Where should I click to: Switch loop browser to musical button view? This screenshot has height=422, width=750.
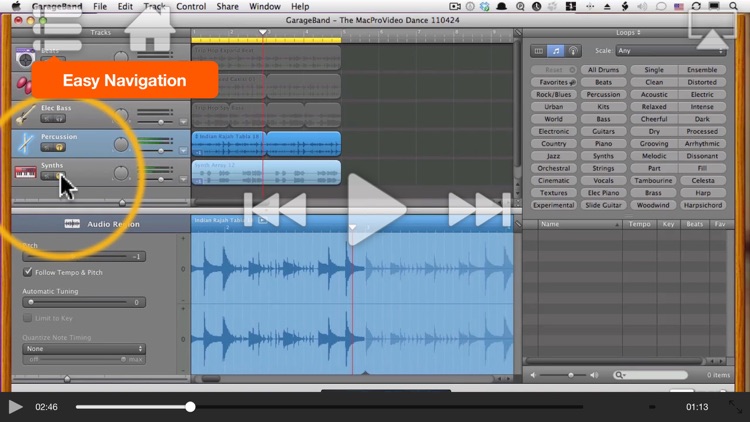556,51
